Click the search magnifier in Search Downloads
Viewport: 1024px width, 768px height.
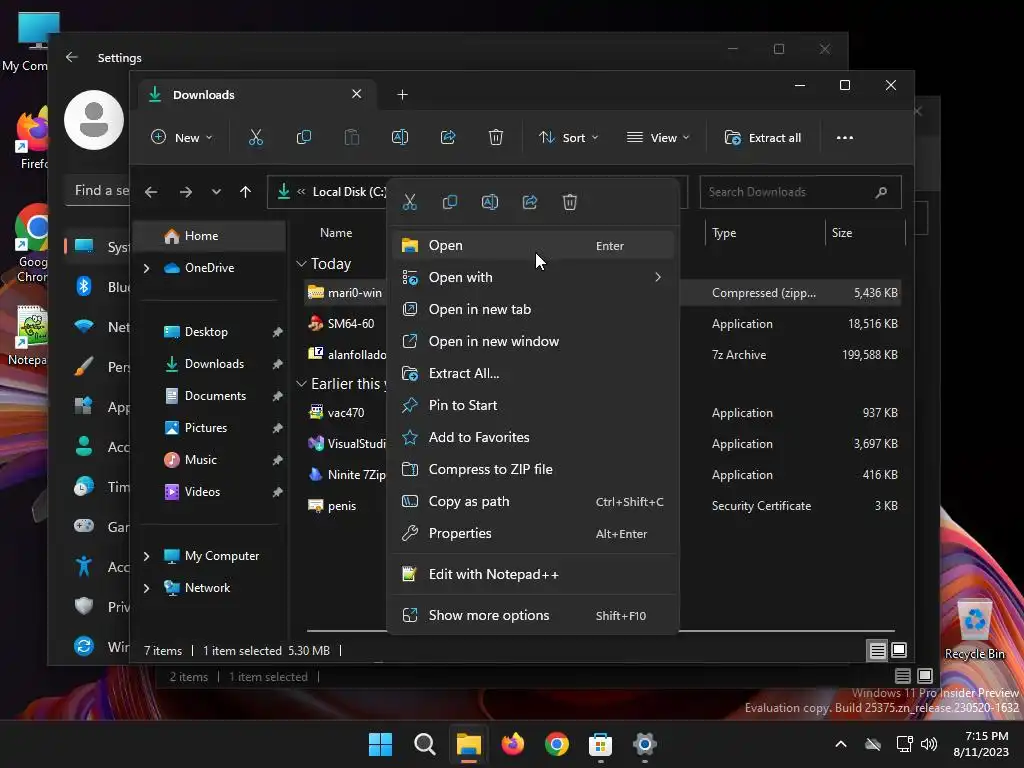pyautogui.click(x=881, y=192)
